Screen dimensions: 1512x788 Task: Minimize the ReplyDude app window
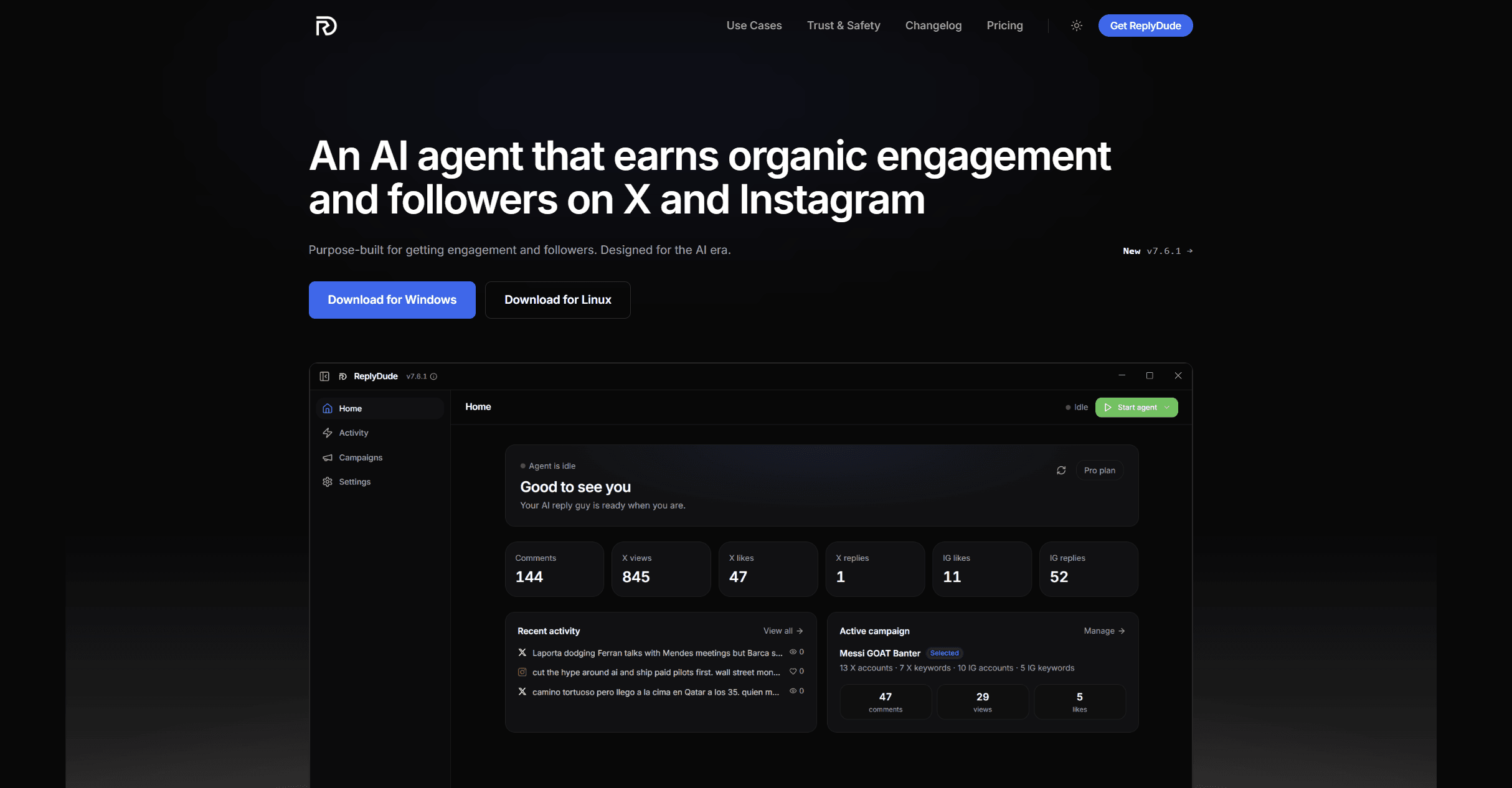pyautogui.click(x=1122, y=375)
